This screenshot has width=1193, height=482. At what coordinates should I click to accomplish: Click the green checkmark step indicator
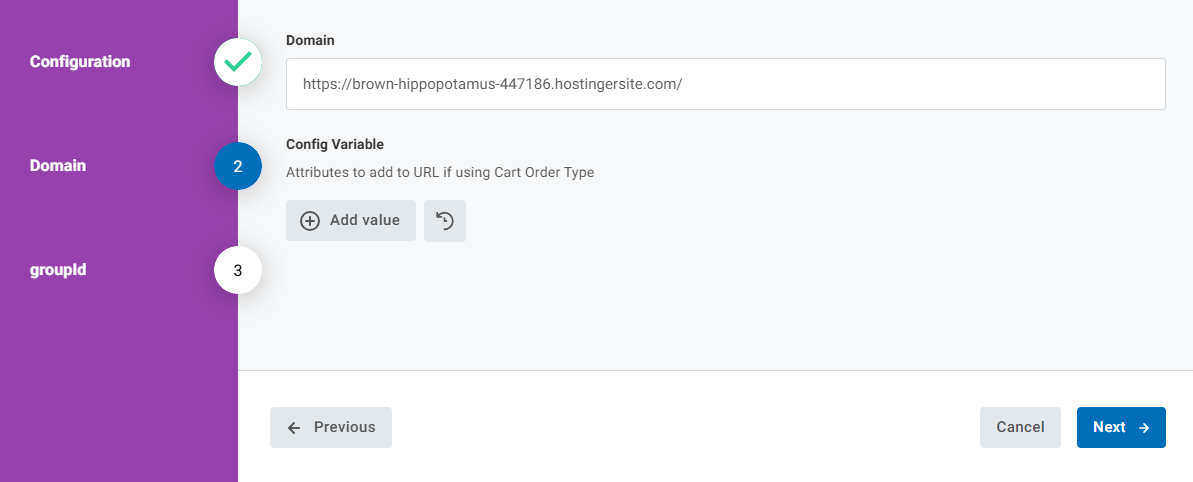coord(238,62)
